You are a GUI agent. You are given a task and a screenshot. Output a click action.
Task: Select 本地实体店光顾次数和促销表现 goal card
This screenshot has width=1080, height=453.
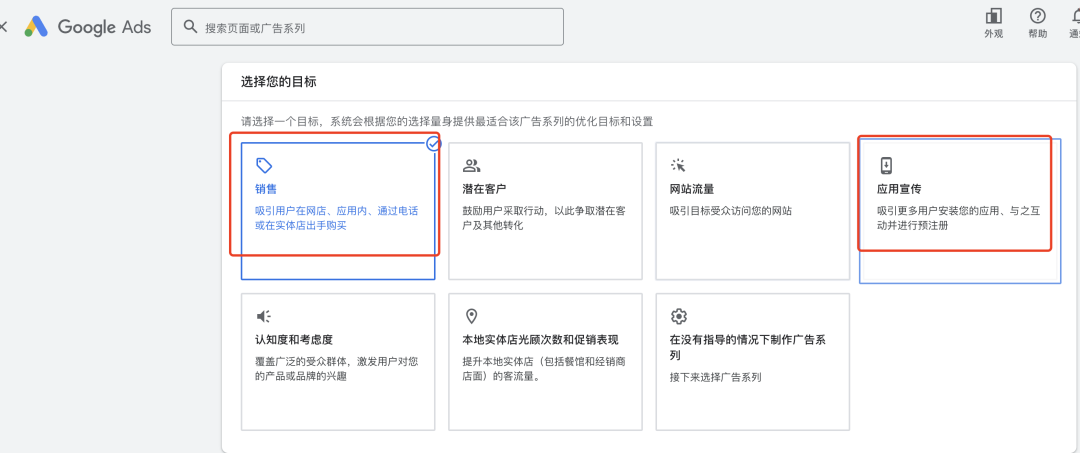[x=546, y=361]
